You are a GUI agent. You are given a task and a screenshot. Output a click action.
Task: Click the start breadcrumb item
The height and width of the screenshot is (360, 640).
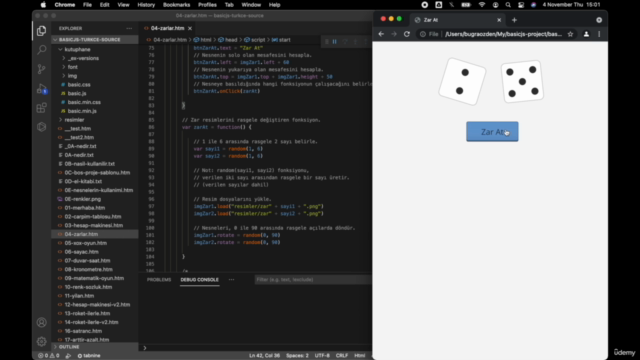pos(284,40)
